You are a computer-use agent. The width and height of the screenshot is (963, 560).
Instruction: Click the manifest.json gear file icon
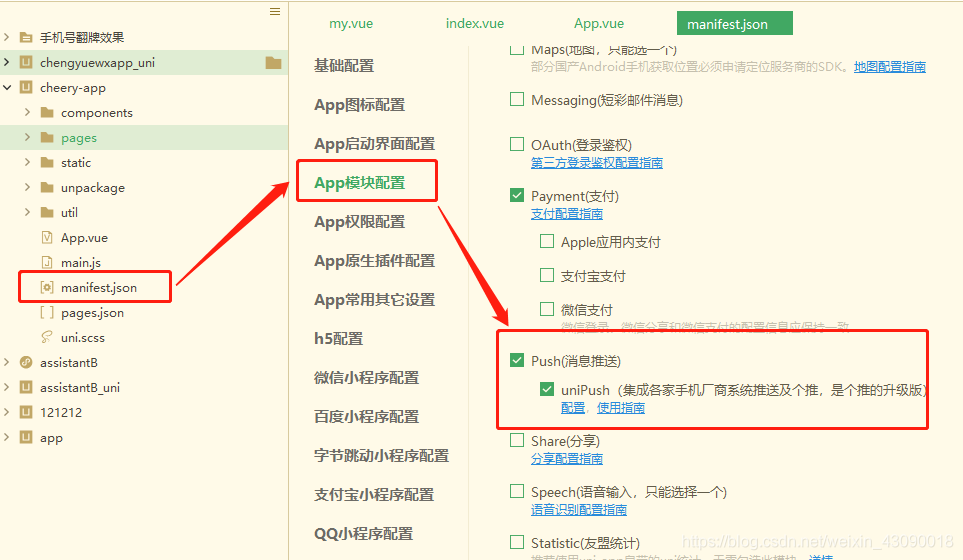47,287
